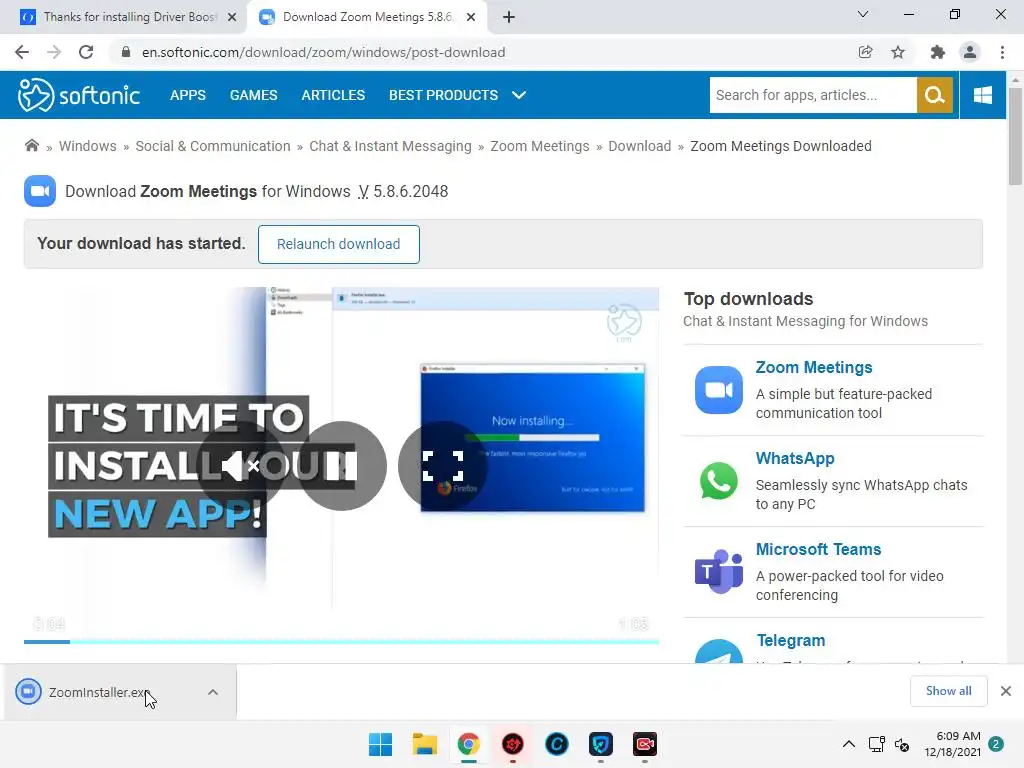The image size is (1024, 768).
Task: Open File Explorer from taskbar
Action: [424, 744]
